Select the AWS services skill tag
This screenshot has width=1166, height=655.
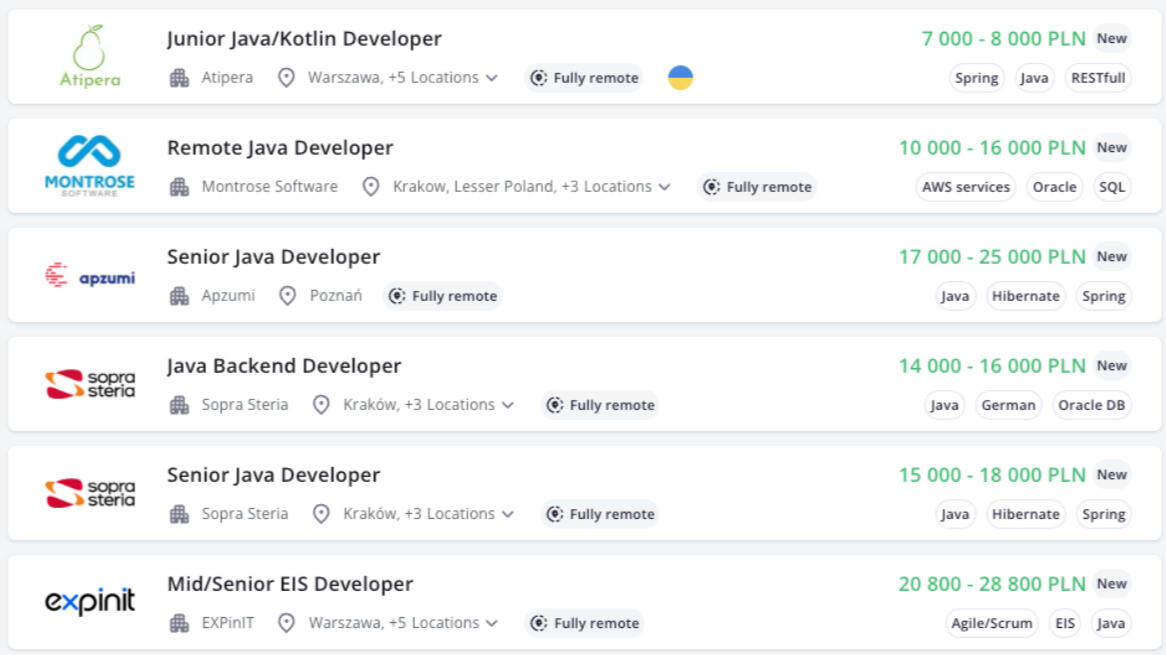(966, 187)
